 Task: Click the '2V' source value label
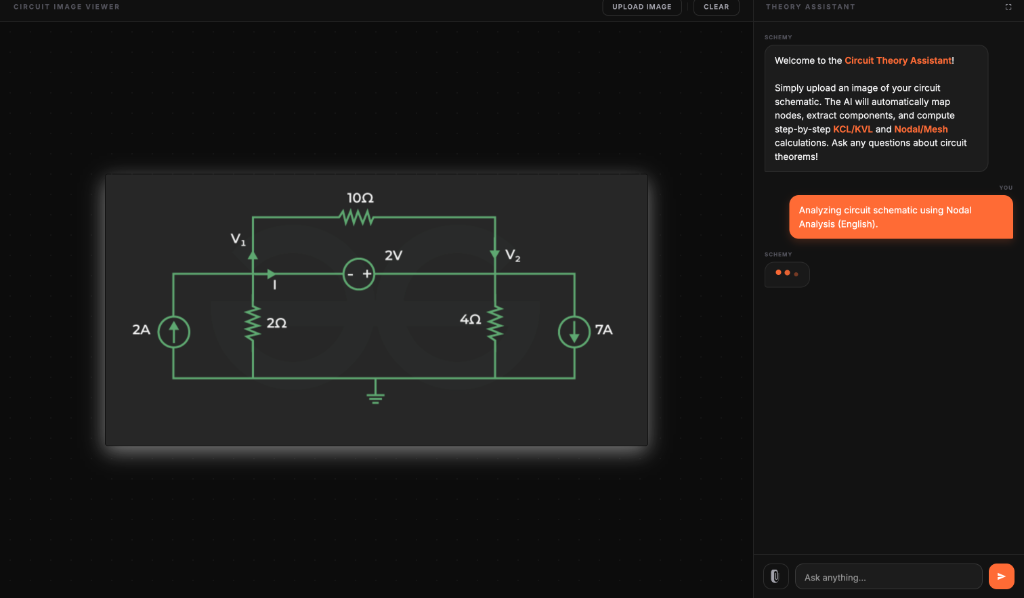tap(393, 255)
